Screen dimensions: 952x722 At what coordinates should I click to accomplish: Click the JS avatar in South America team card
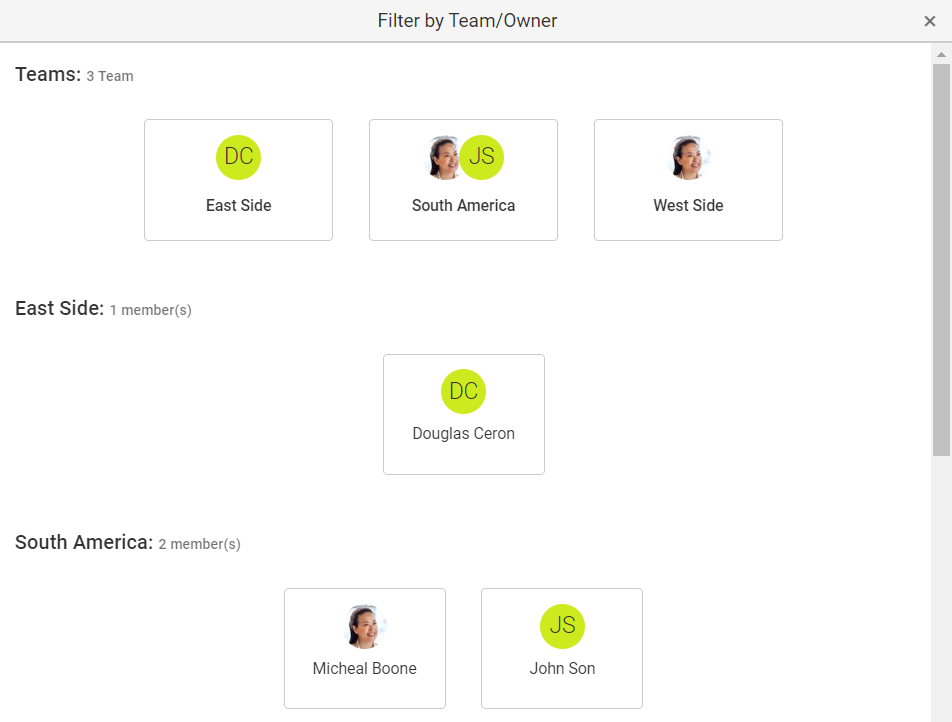(481, 157)
